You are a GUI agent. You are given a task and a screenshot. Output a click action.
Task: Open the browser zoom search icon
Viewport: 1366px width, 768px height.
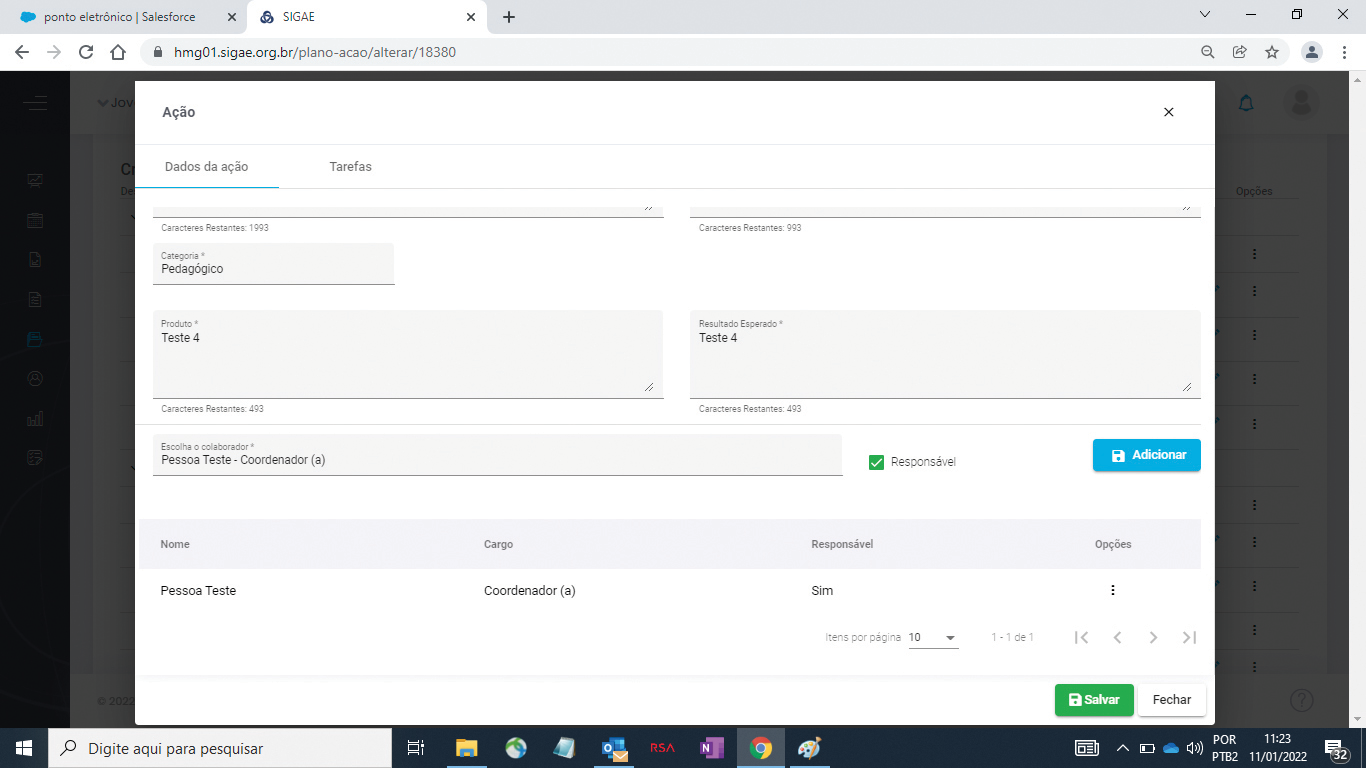click(1207, 52)
